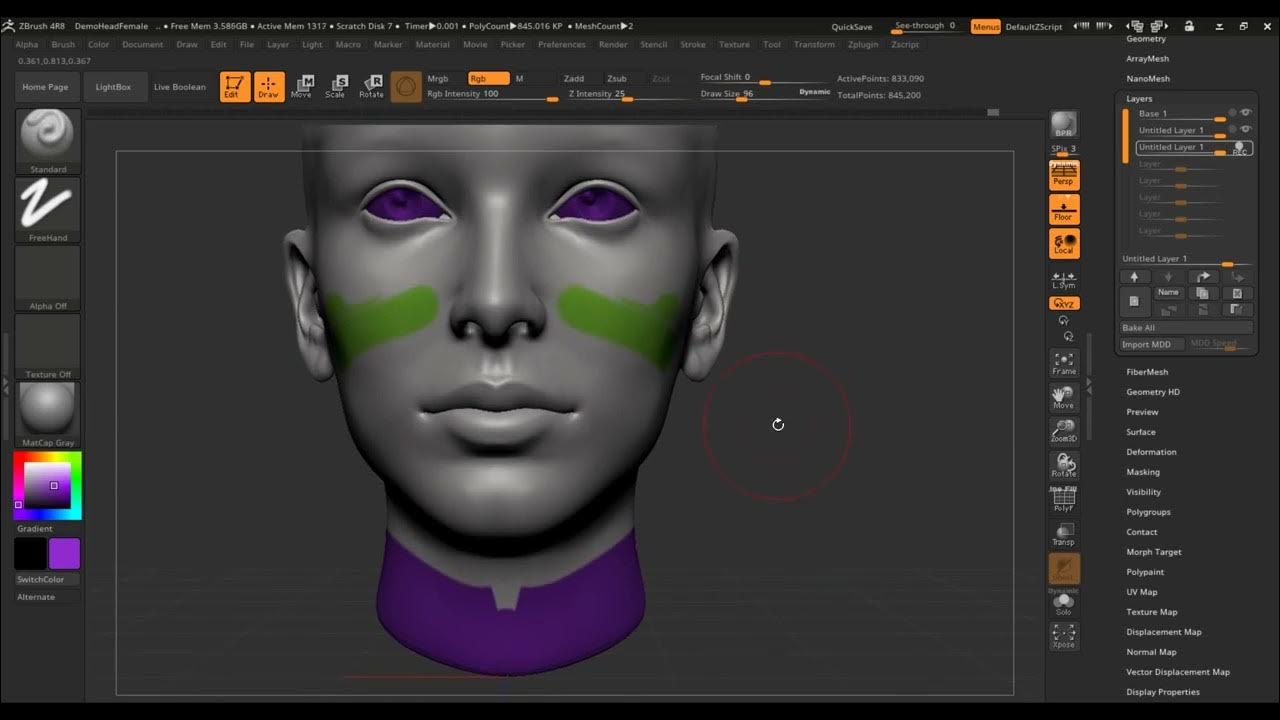Open LightBox browser
The height and width of the screenshot is (720, 1280).
113,87
